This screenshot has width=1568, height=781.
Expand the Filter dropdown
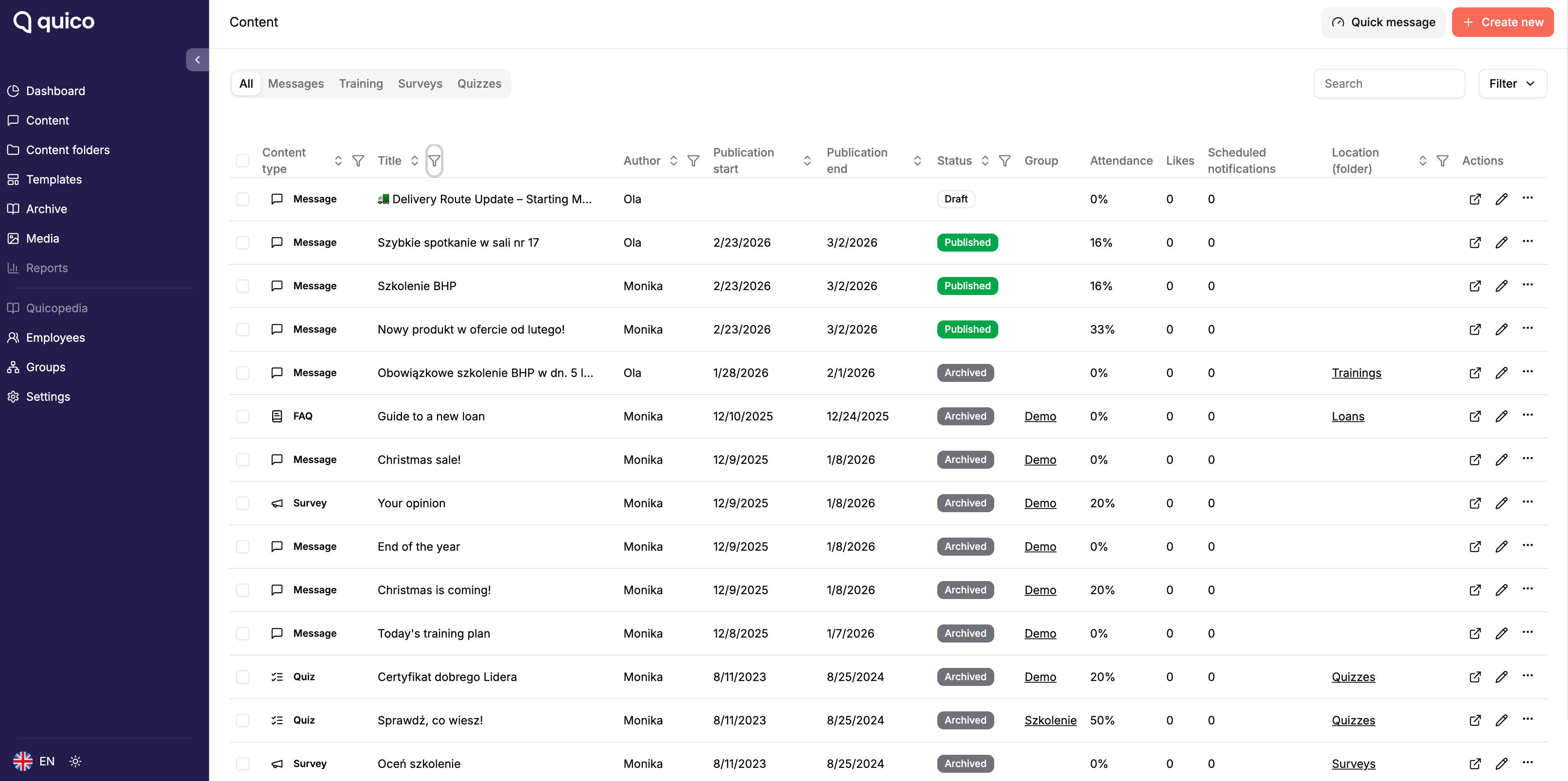pyautogui.click(x=1512, y=84)
